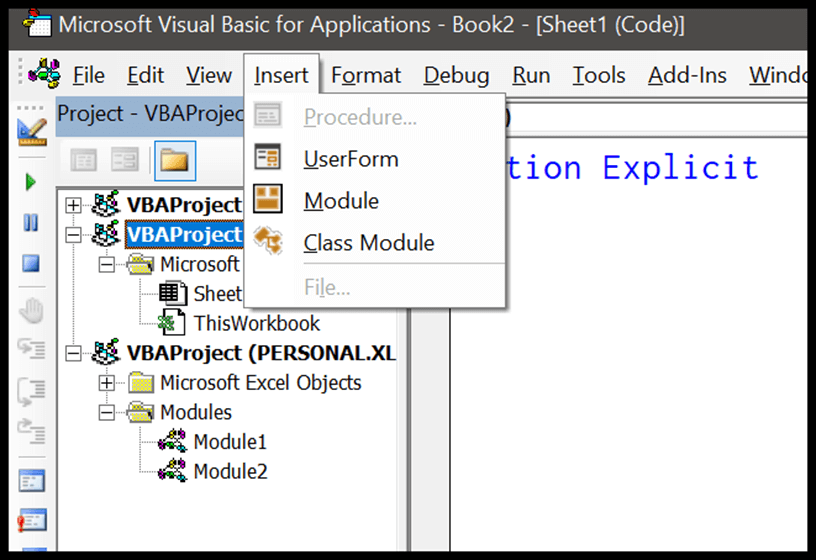Click the UserForm icon in Insert menu
This screenshot has width=816, height=560.
click(268, 159)
